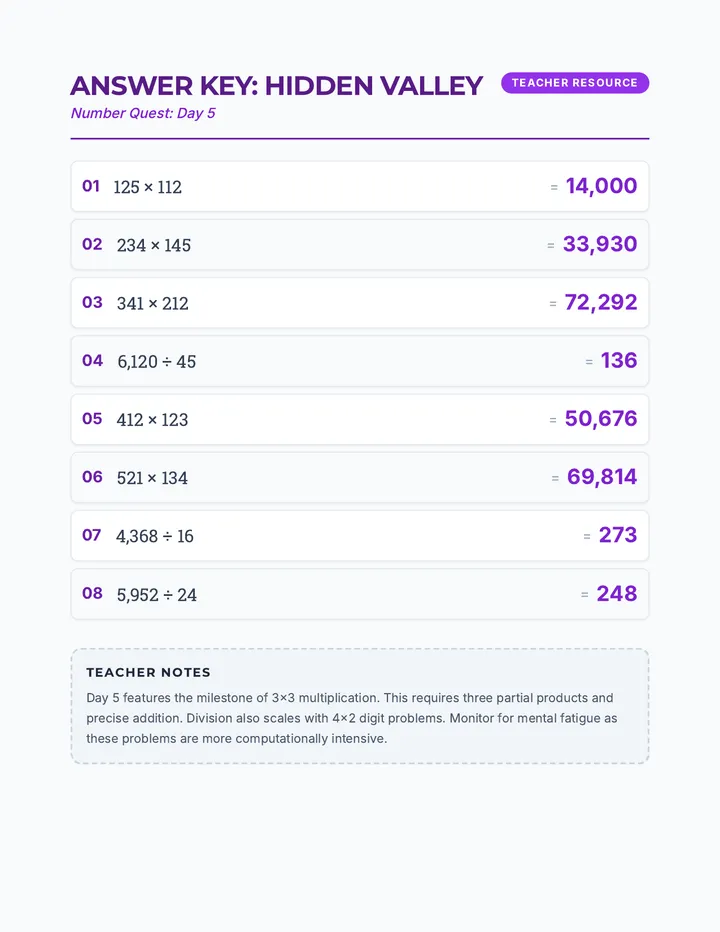The height and width of the screenshot is (932, 720).
Task: Select problem 02 row 234 × 145
Action: tap(360, 244)
